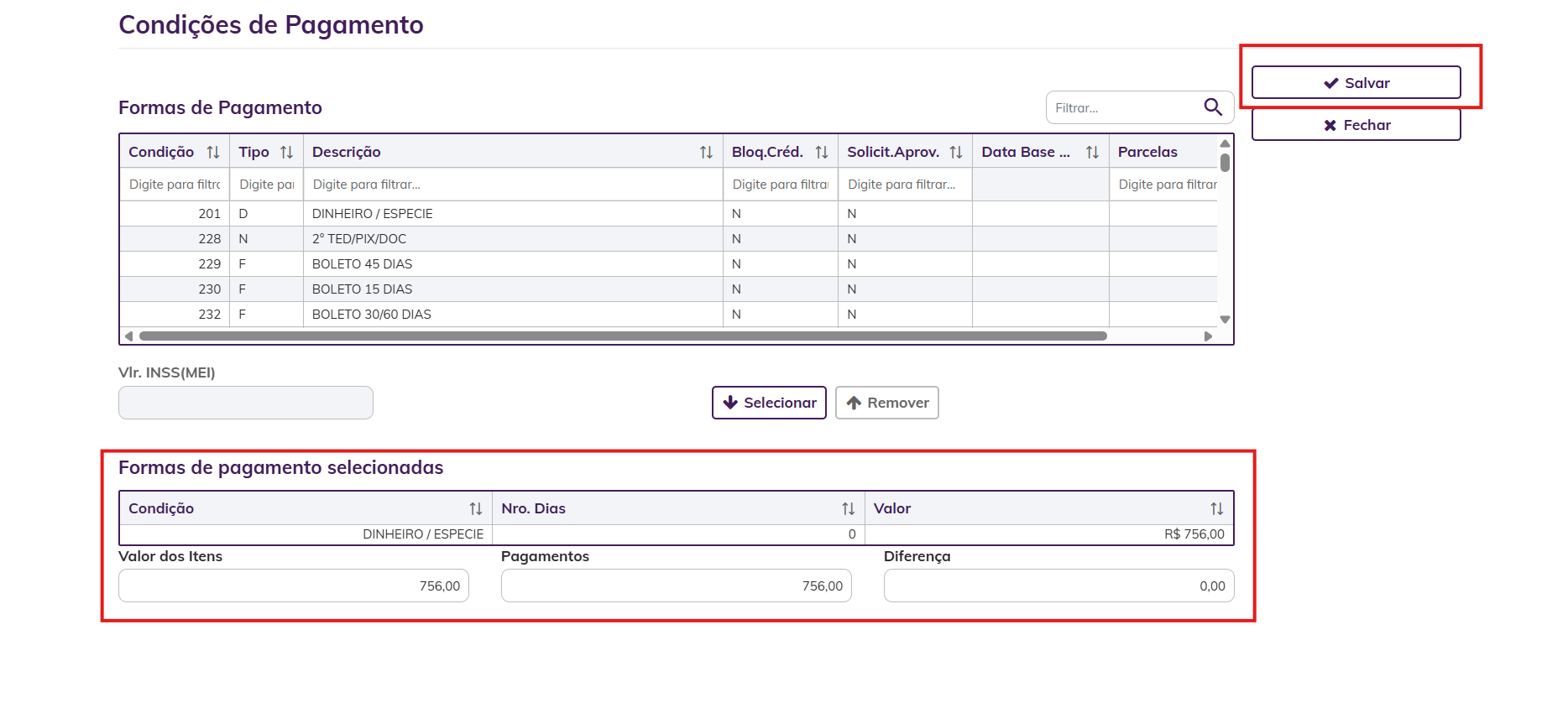Screen dimensions: 1568x708
Task: Sort by Data Base column arrows
Action: 1092,152
